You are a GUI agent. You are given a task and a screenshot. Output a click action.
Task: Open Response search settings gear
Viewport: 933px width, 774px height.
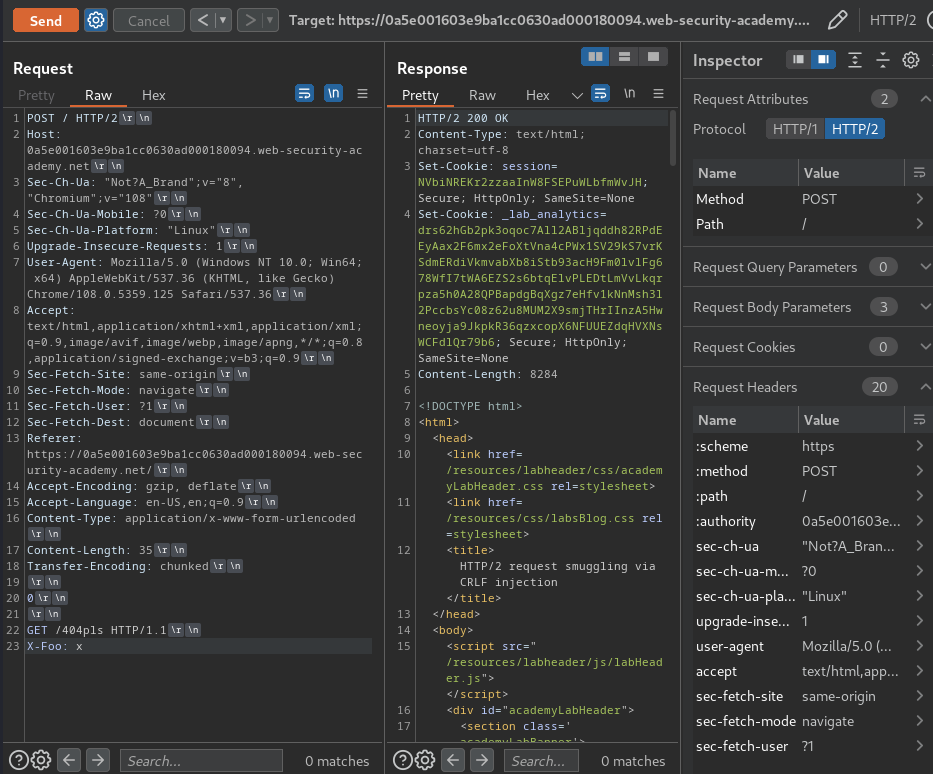[424, 760]
